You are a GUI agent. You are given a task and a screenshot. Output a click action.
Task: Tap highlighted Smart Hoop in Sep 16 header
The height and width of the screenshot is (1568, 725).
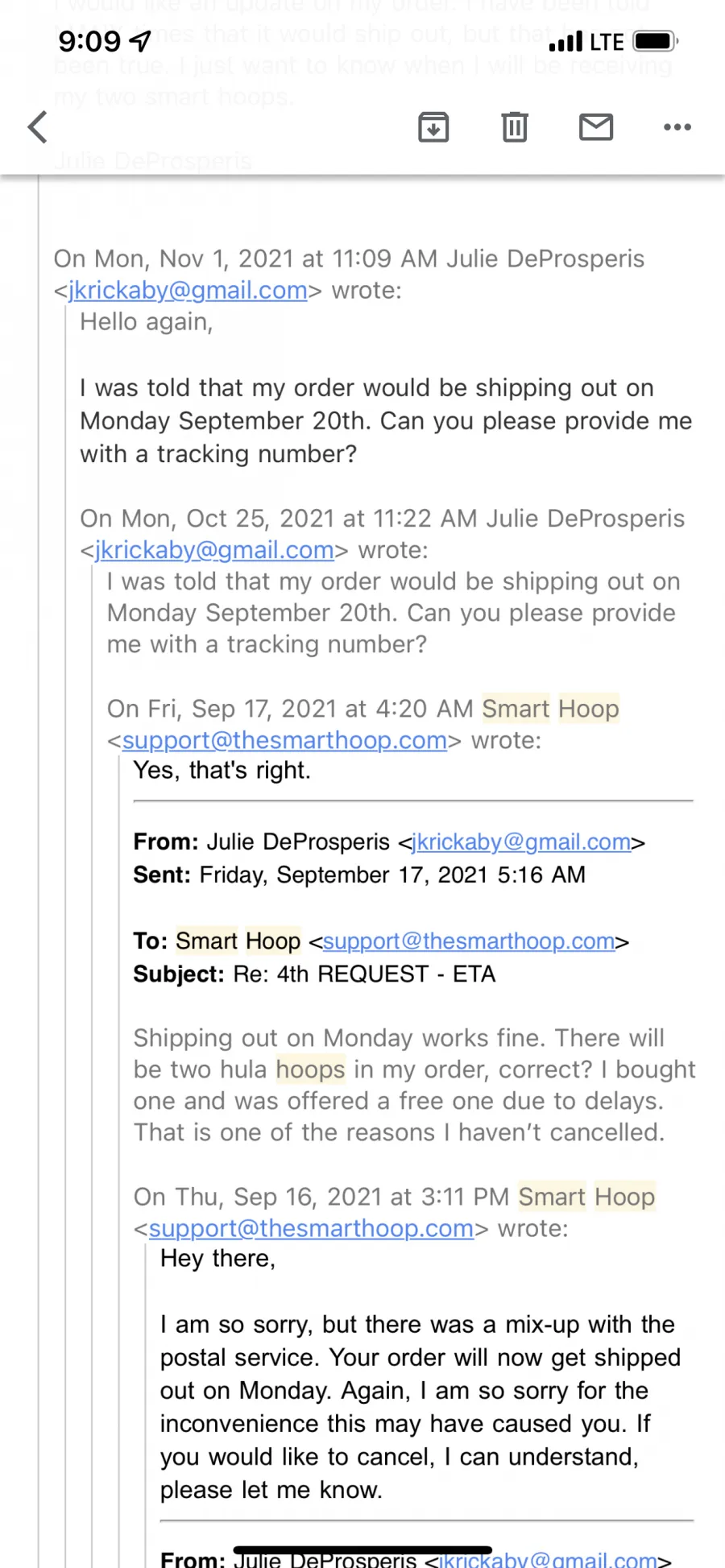tap(587, 1197)
